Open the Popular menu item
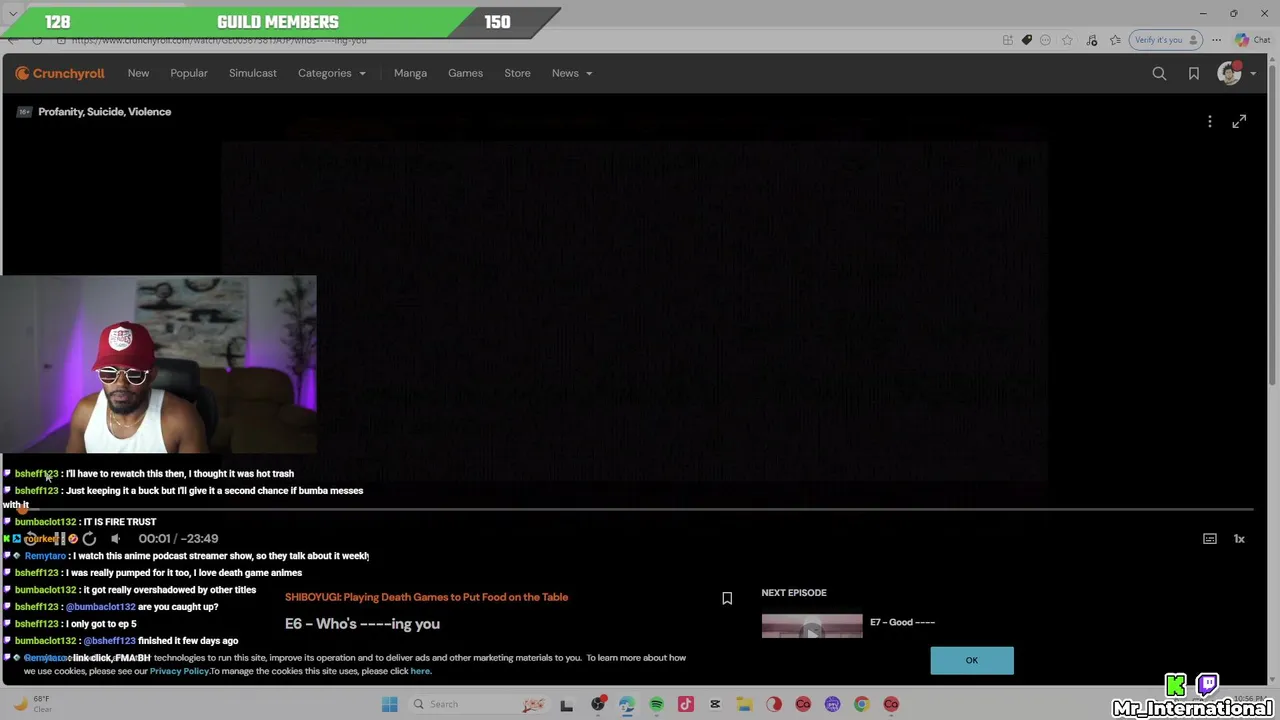This screenshot has width=1280, height=720. tap(189, 73)
